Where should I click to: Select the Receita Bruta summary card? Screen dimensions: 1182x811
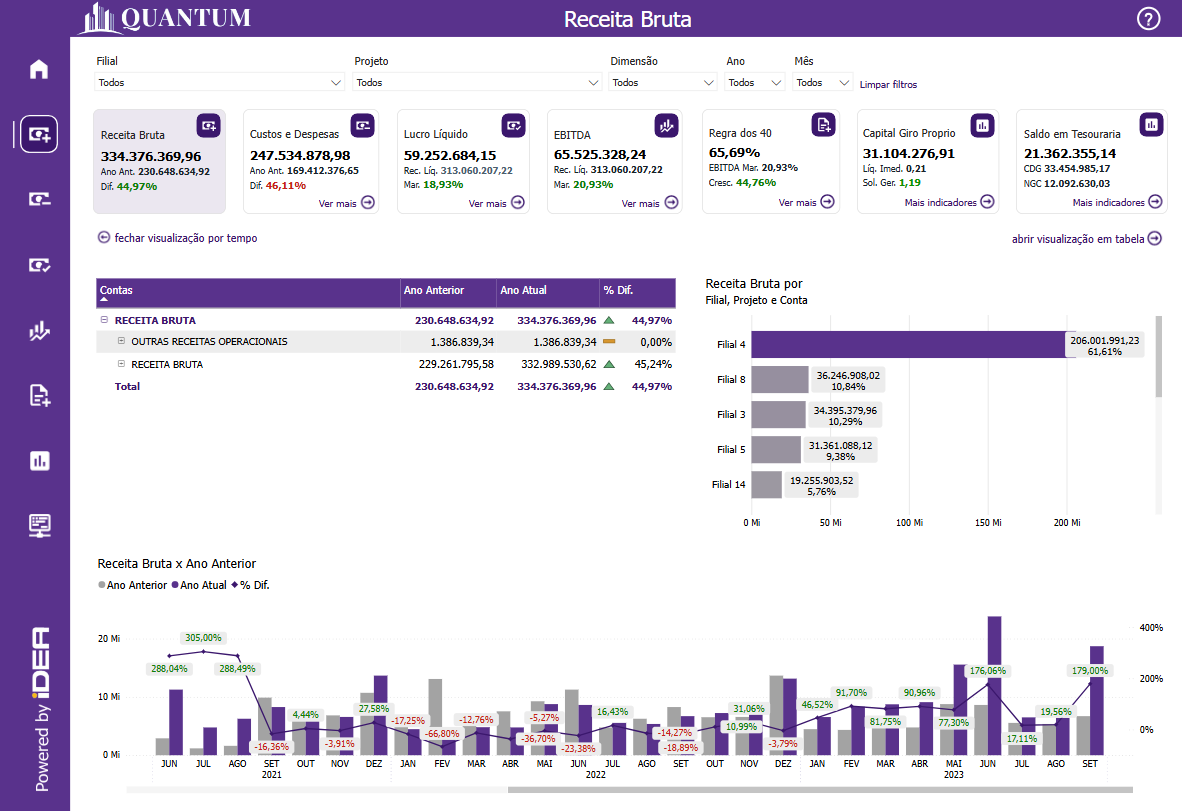pyautogui.click(x=159, y=162)
